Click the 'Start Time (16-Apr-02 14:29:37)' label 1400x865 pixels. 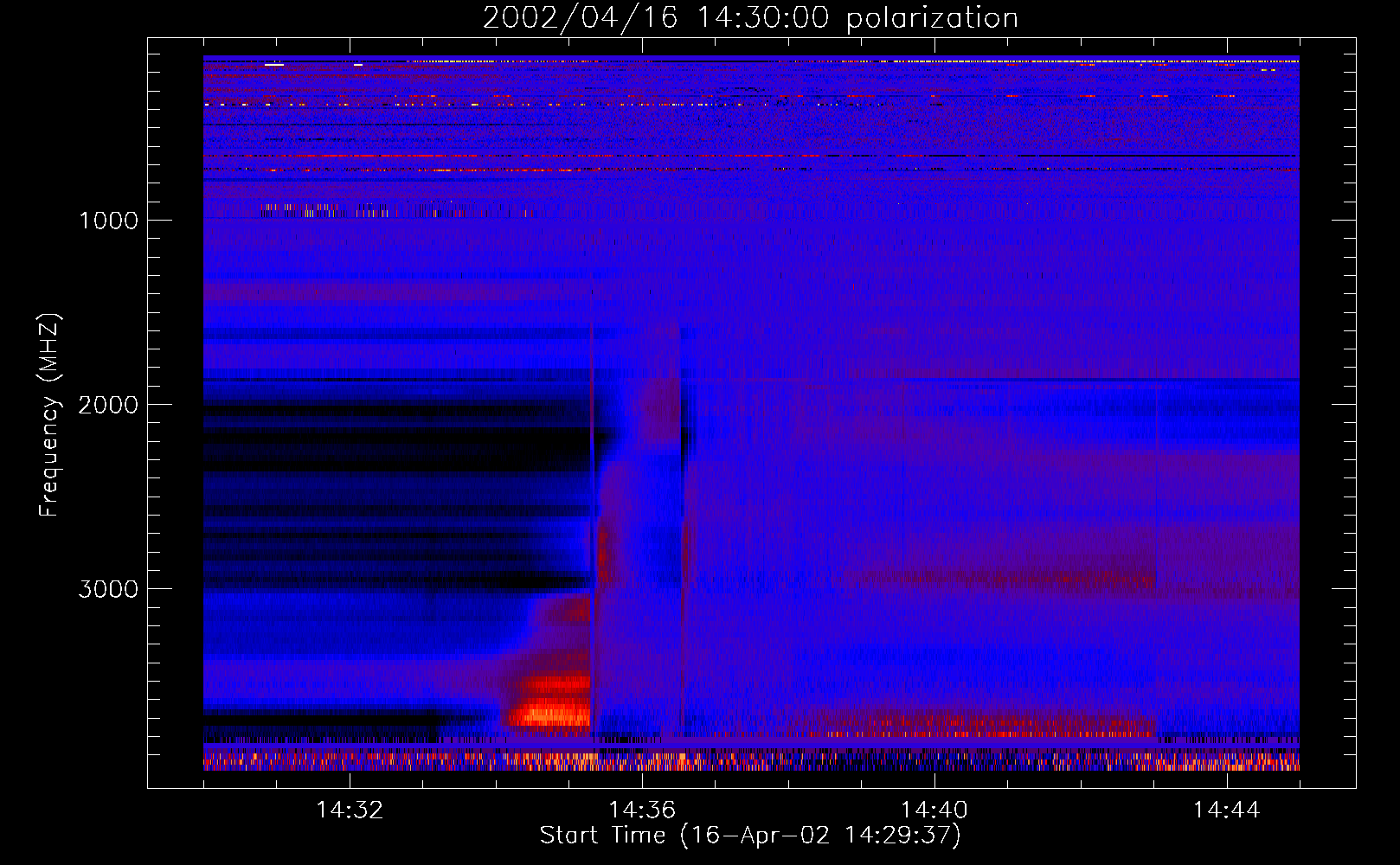tap(750, 836)
